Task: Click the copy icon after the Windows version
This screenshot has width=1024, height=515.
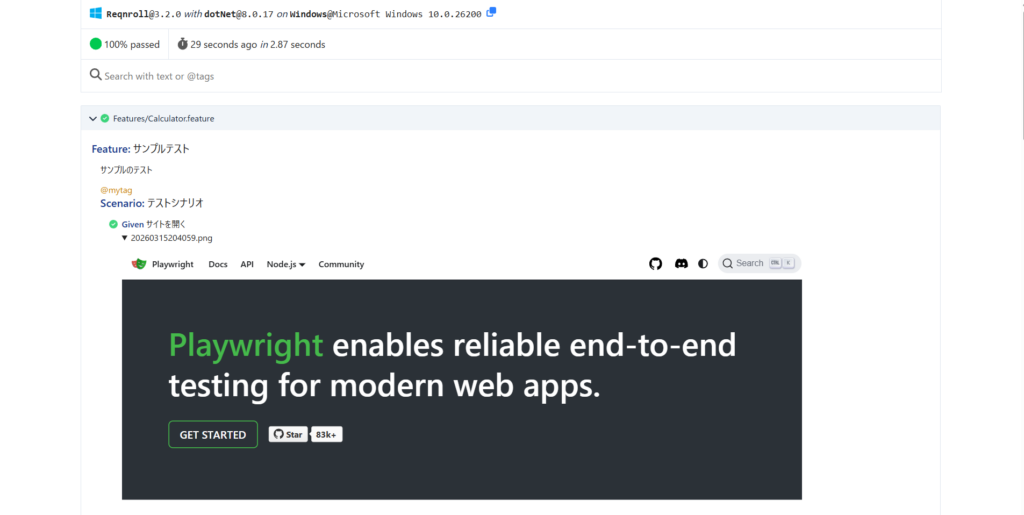Action: [x=491, y=13]
